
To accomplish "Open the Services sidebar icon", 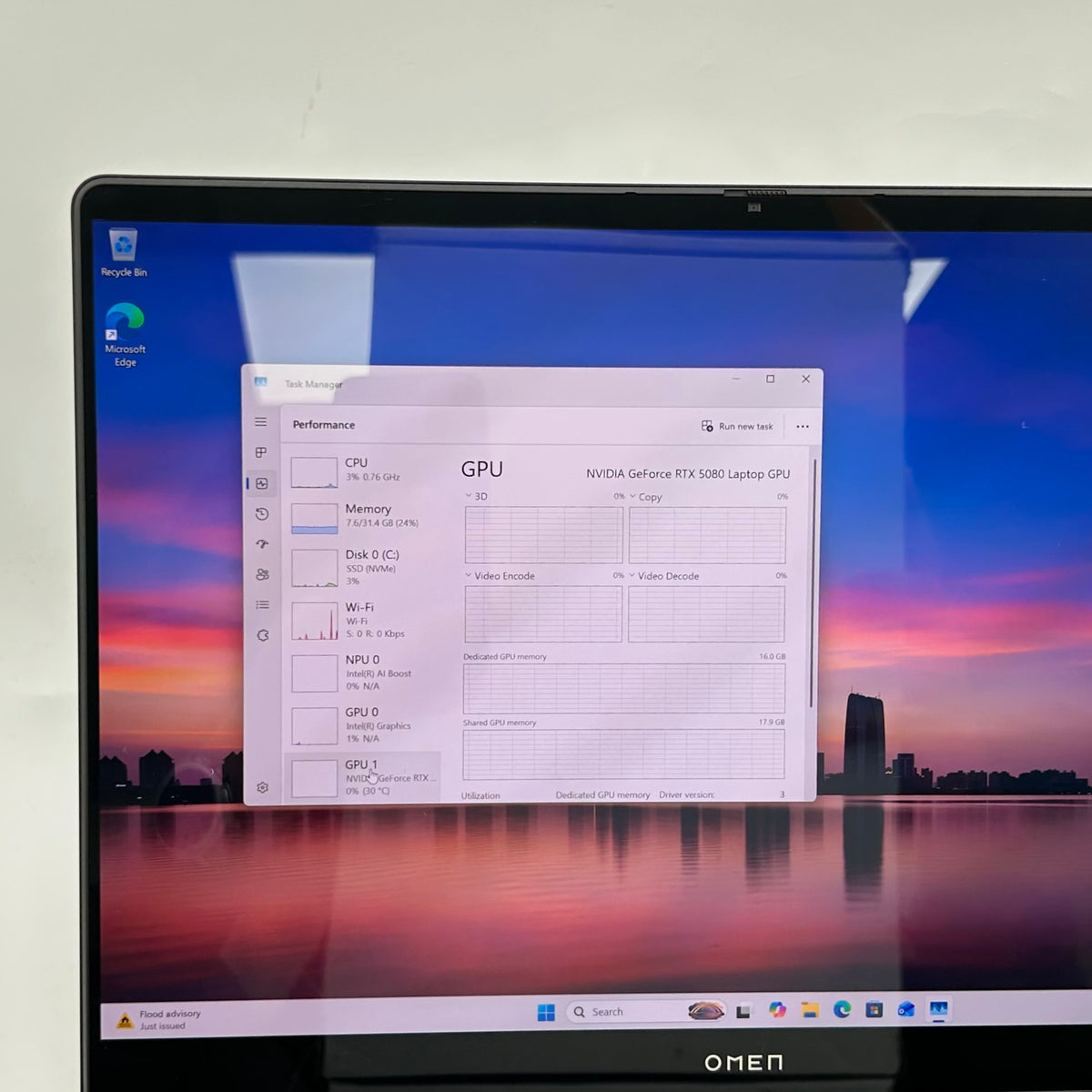I will [x=263, y=635].
